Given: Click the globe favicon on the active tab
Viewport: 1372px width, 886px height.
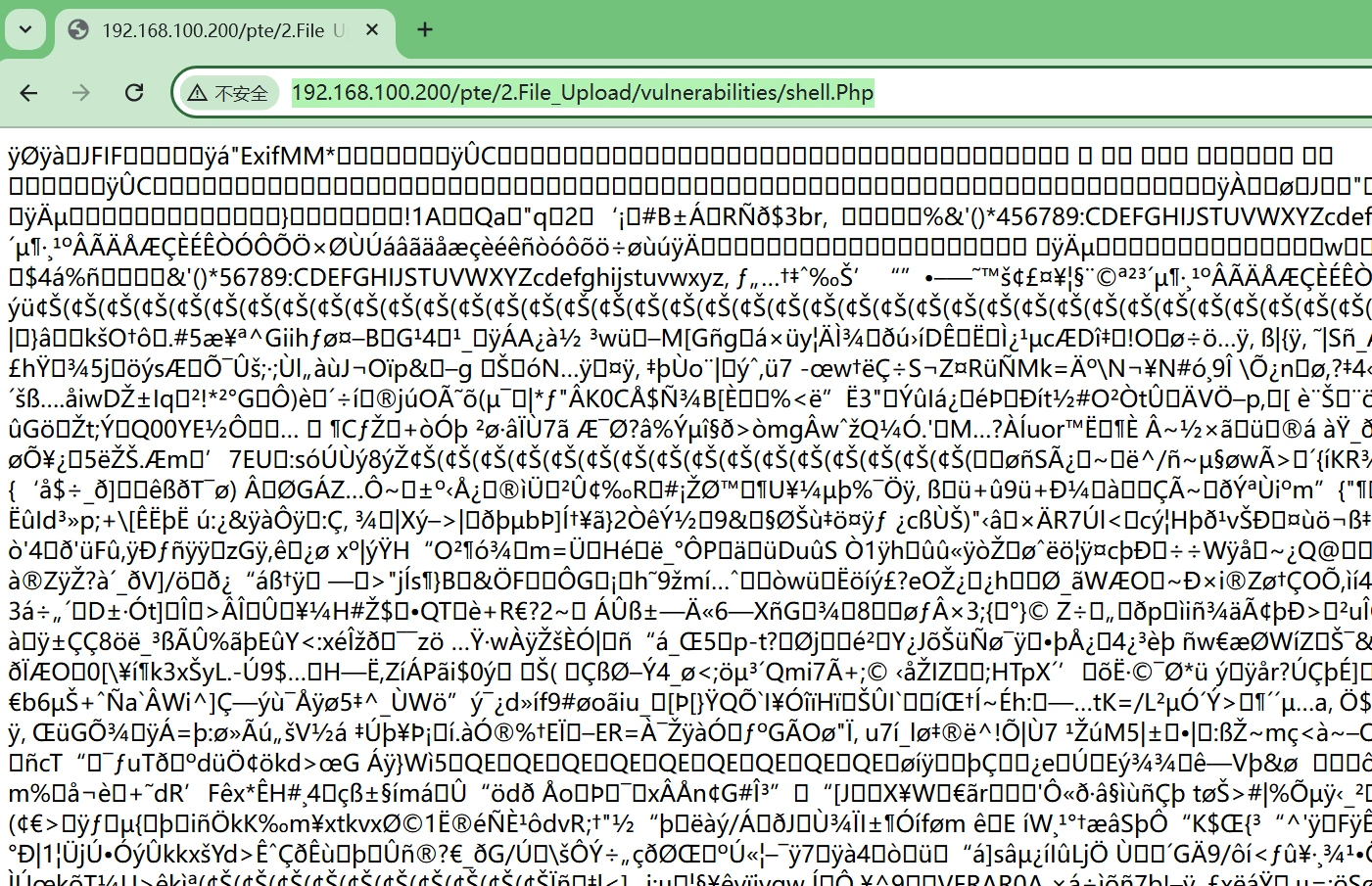Looking at the screenshot, I should click(78, 30).
